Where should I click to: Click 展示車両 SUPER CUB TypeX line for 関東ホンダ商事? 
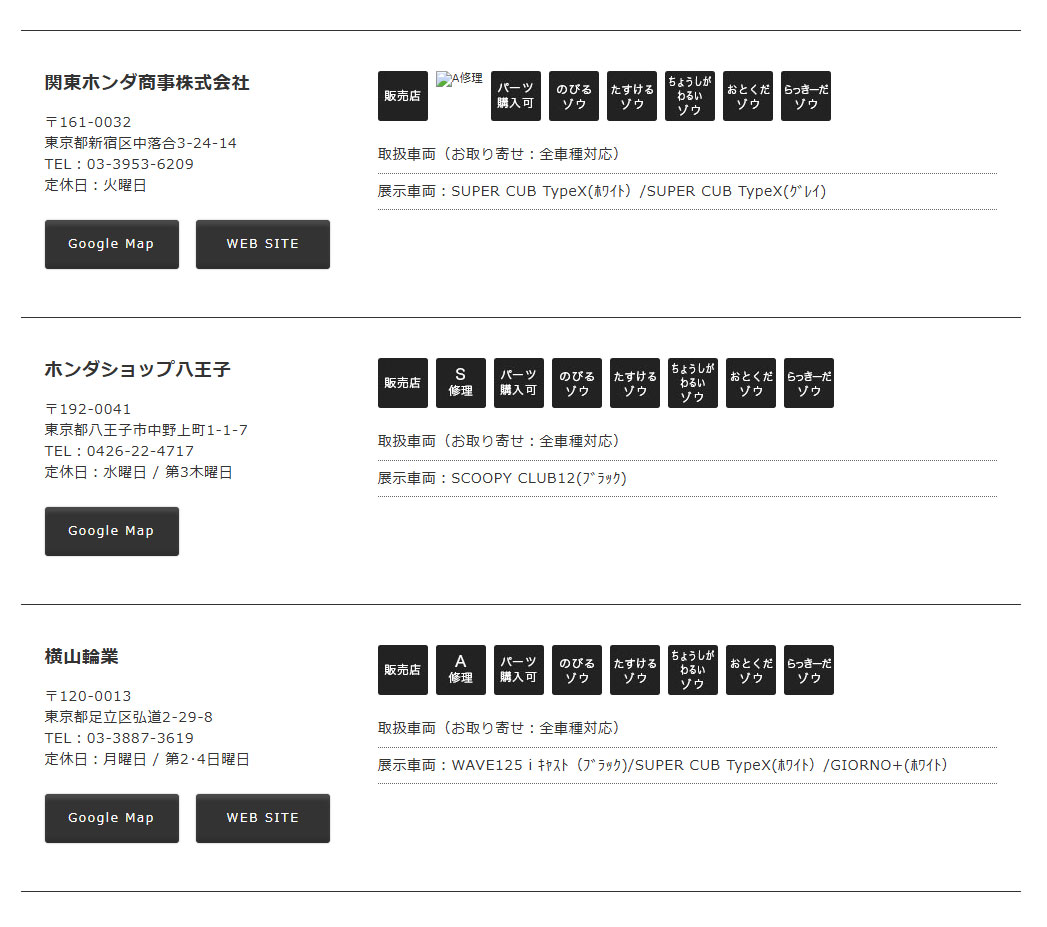(x=602, y=192)
